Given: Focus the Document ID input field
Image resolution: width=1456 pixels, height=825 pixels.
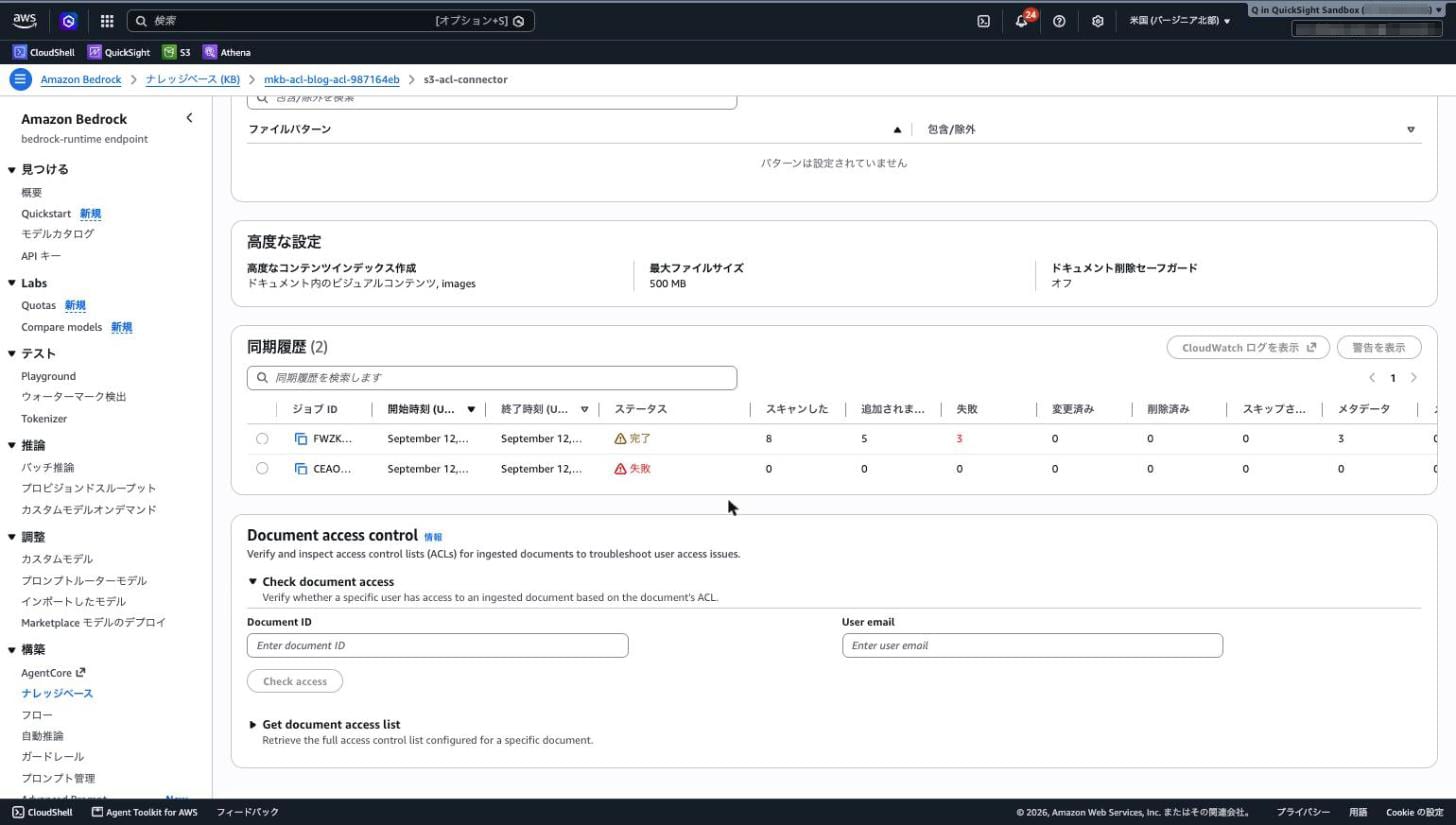Looking at the screenshot, I should click(x=437, y=645).
